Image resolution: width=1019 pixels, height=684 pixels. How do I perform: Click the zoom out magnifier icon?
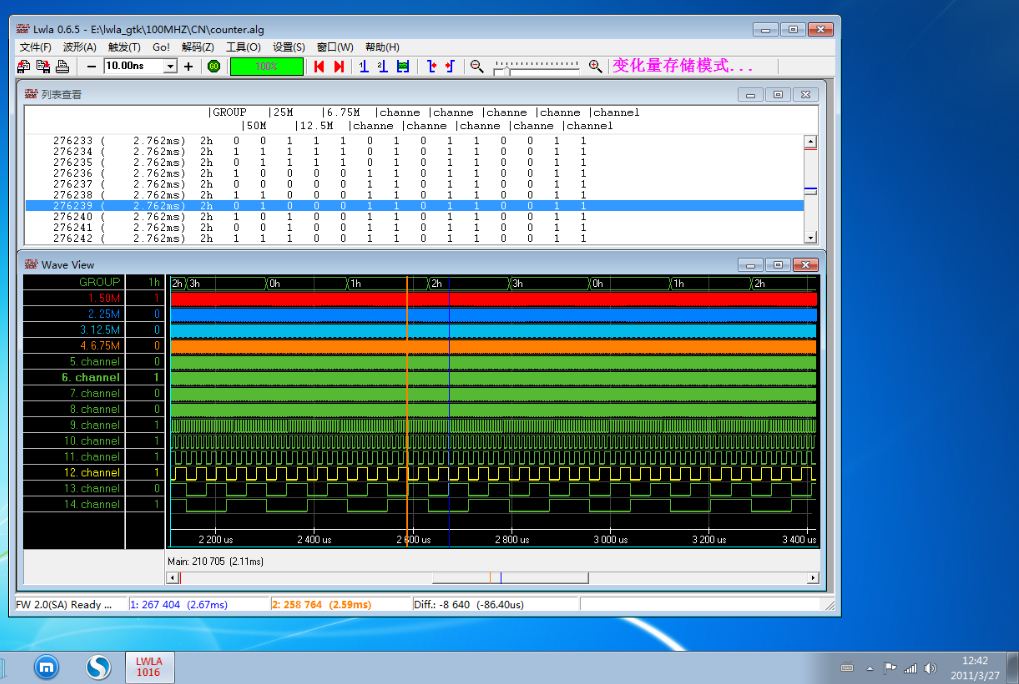point(477,66)
